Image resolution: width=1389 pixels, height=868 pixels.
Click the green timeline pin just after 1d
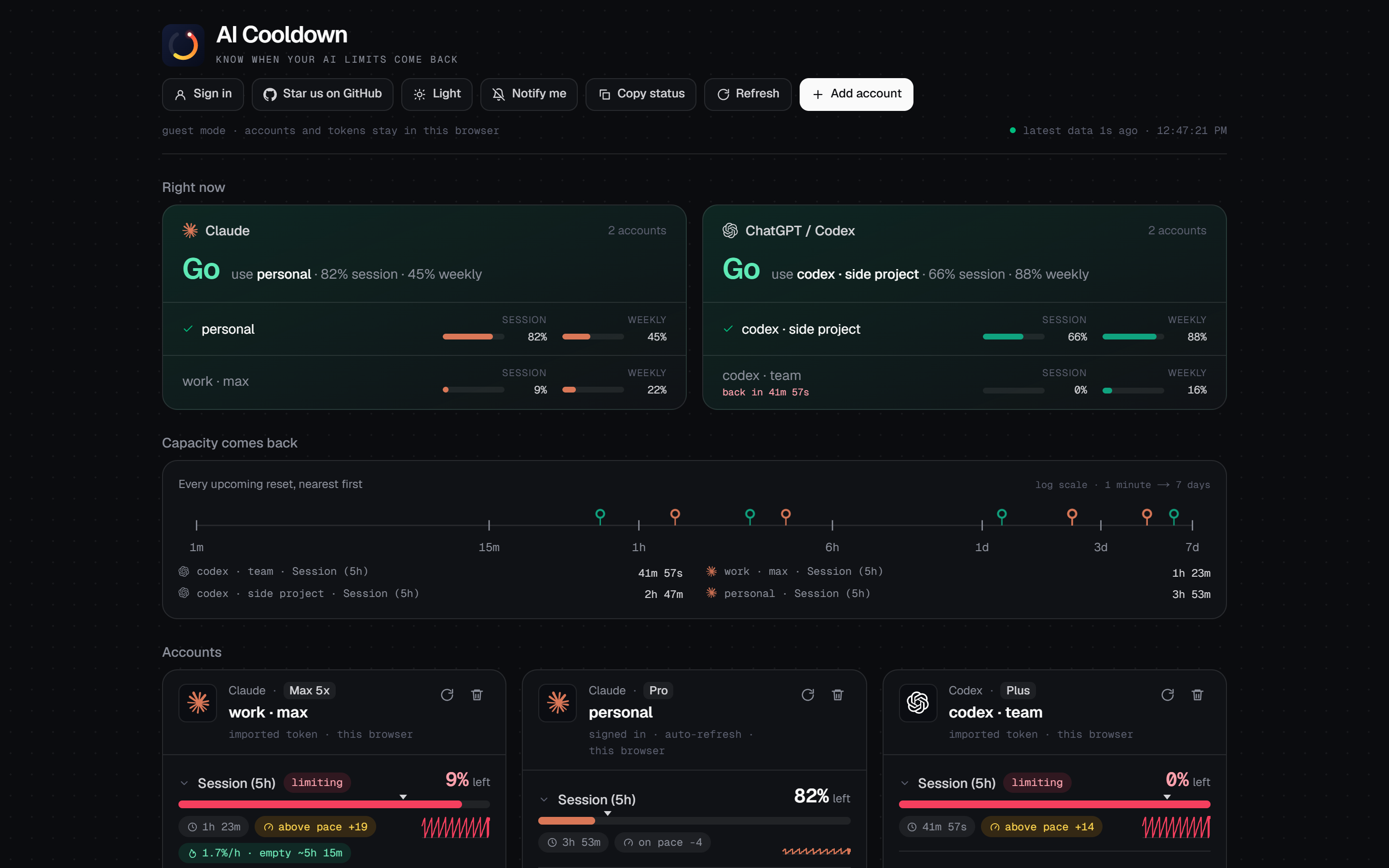(1002, 516)
